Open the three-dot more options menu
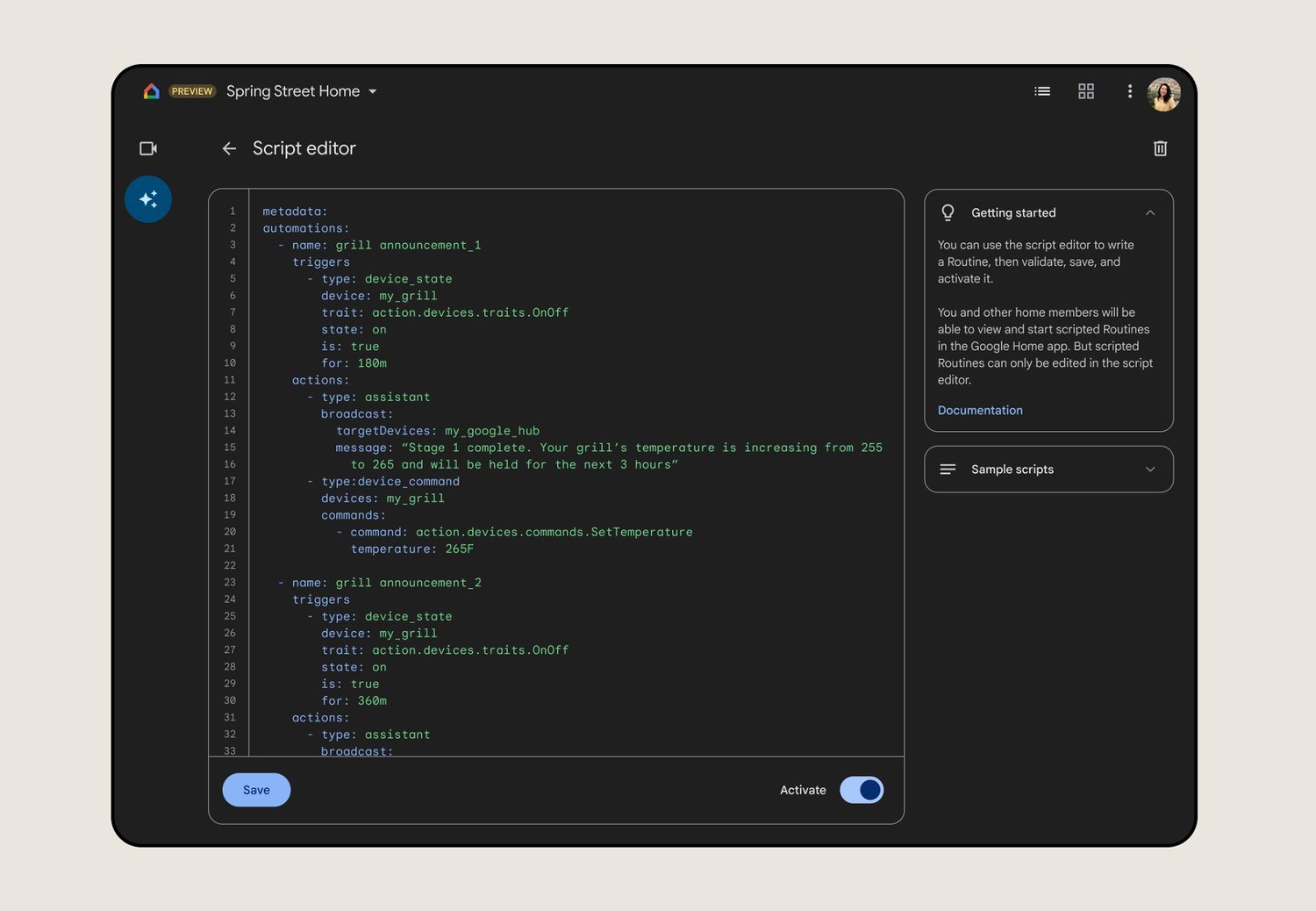This screenshot has height=911, width=1316. click(1129, 91)
